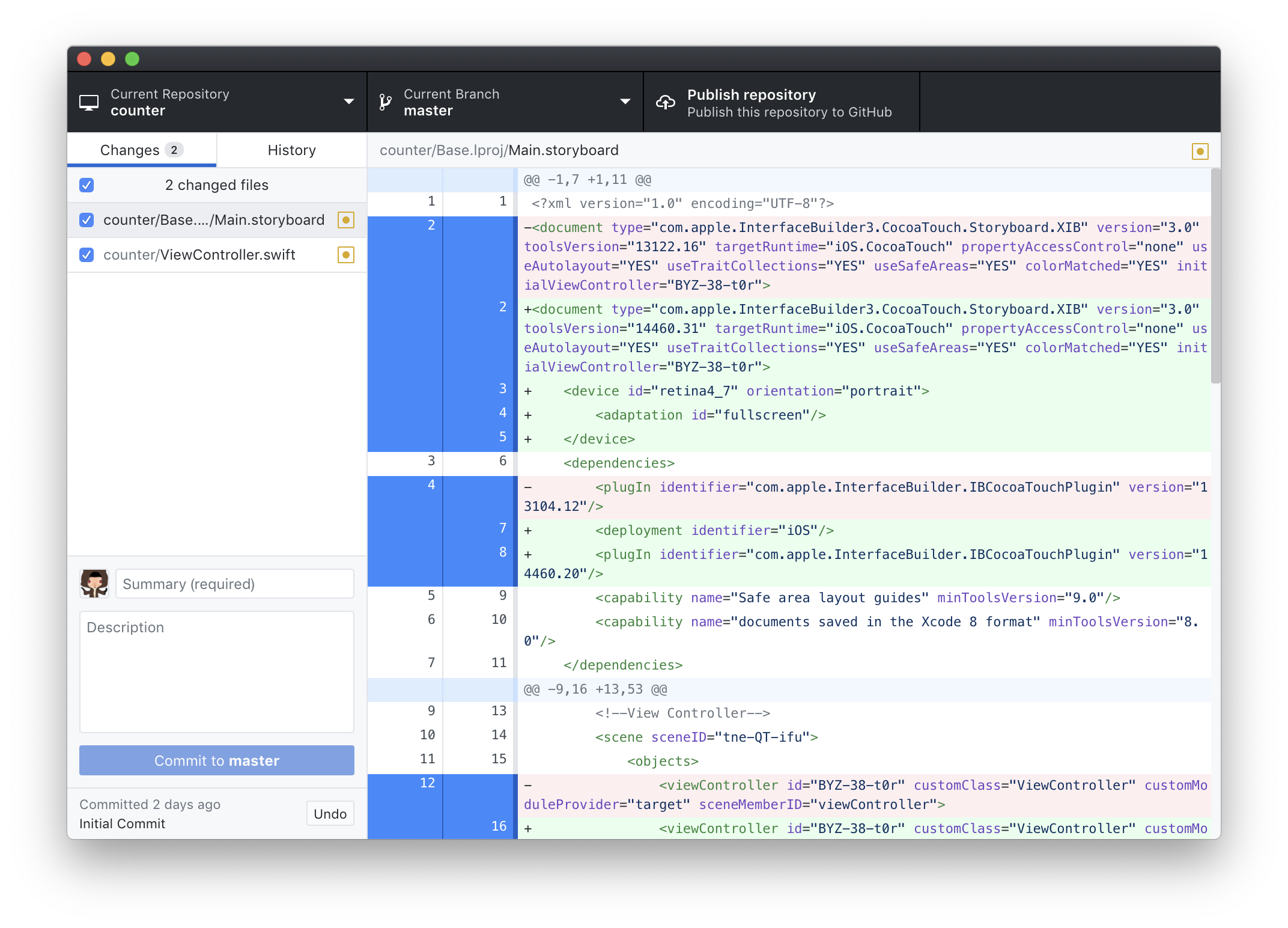Click the diff view vertical scrollbar
The width and height of the screenshot is (1288, 928).
pyautogui.click(x=1215, y=276)
